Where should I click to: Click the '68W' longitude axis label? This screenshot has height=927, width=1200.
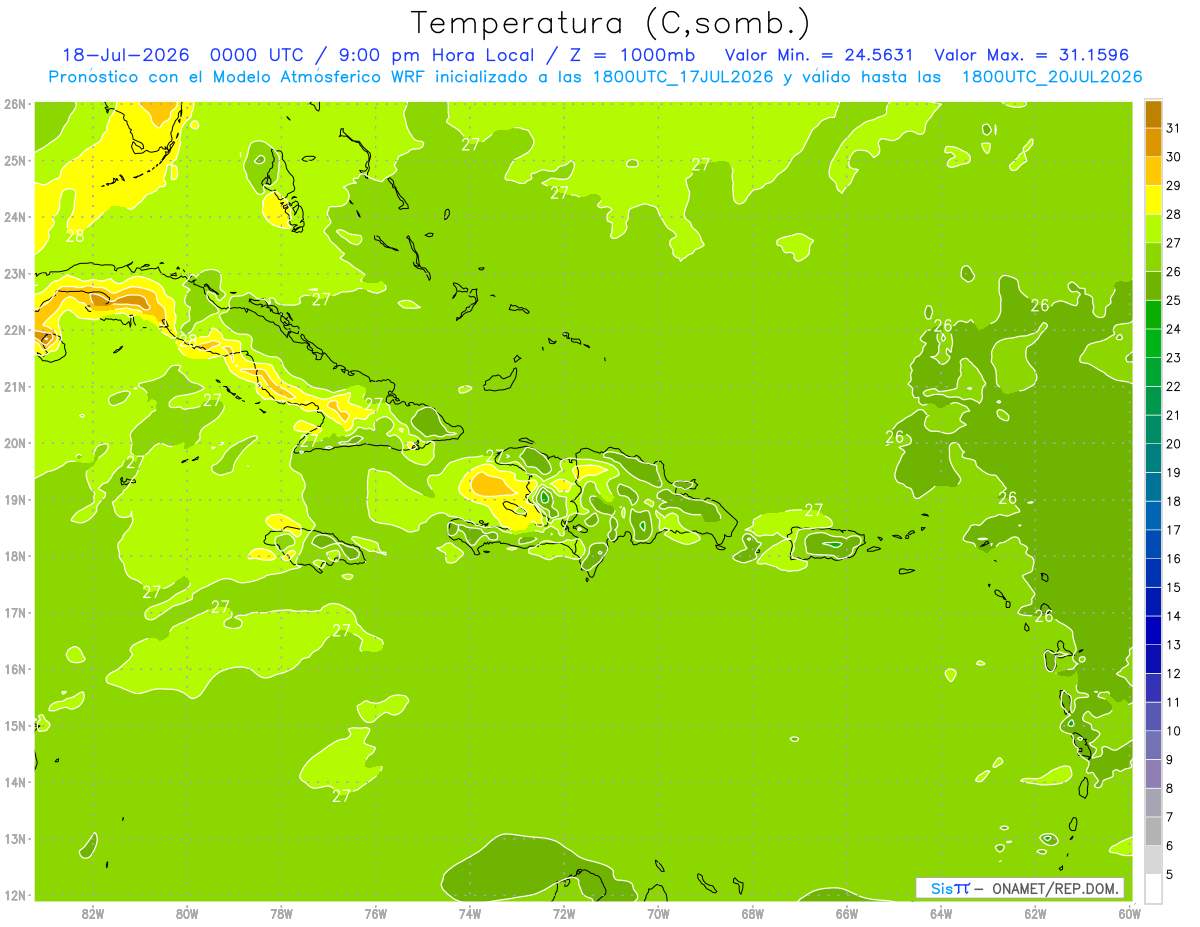pos(753,912)
